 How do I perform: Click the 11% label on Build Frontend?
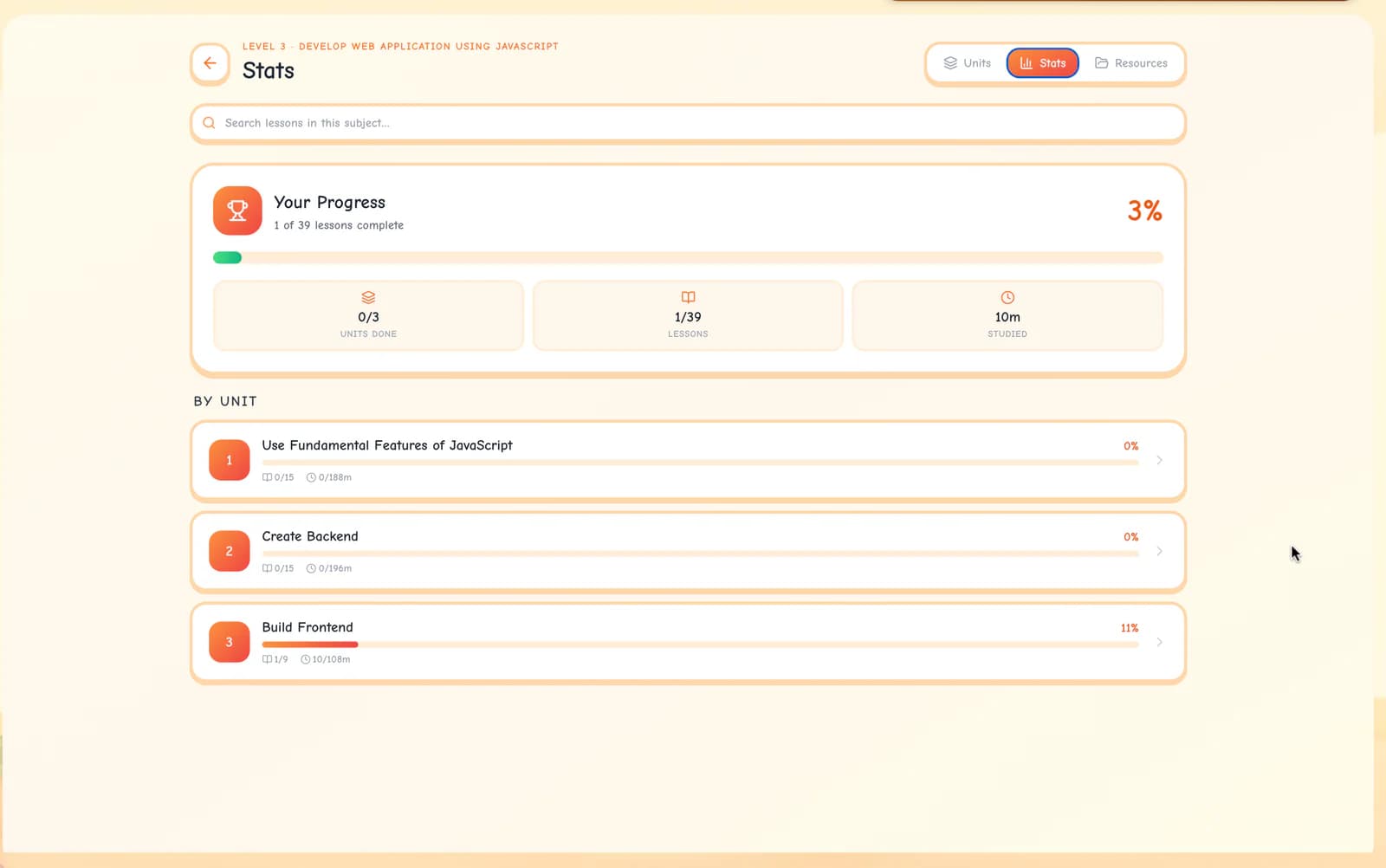(1130, 628)
